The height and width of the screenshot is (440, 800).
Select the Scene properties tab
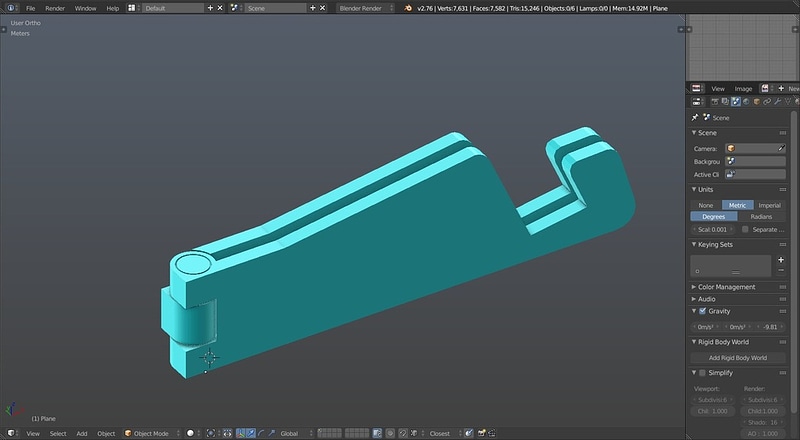click(736, 102)
